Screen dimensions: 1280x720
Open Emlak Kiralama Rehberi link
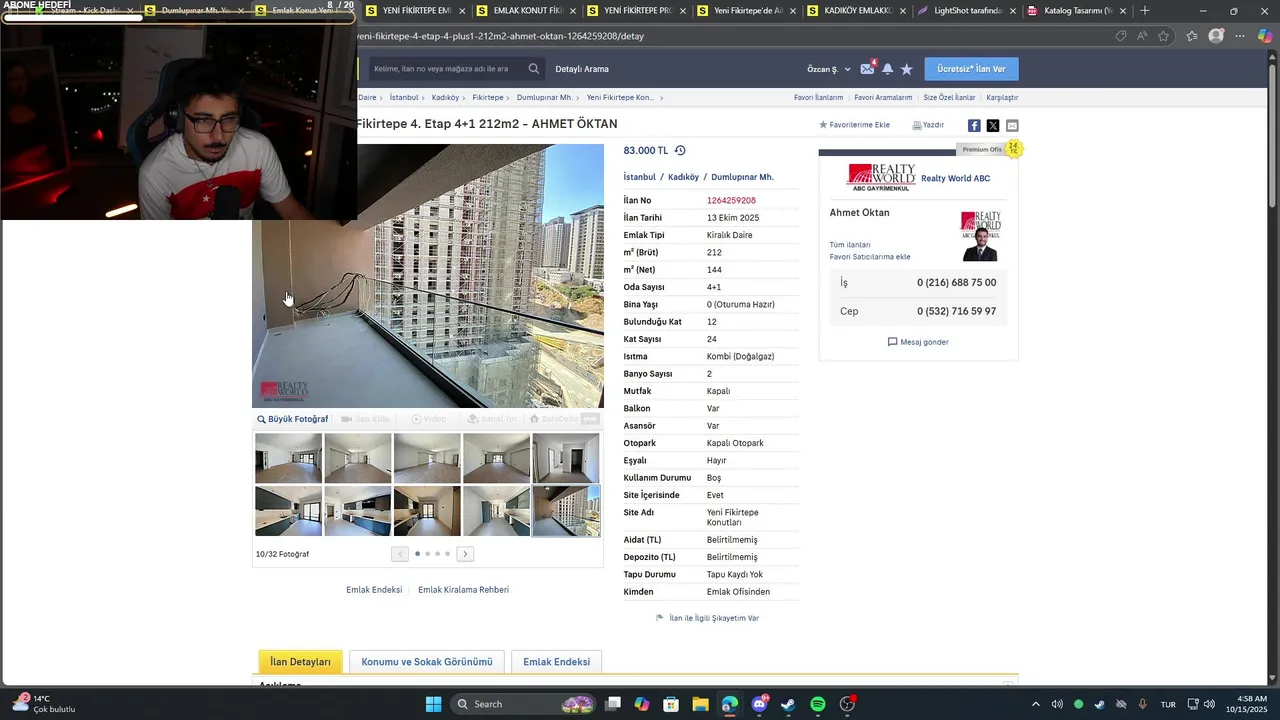(463, 590)
